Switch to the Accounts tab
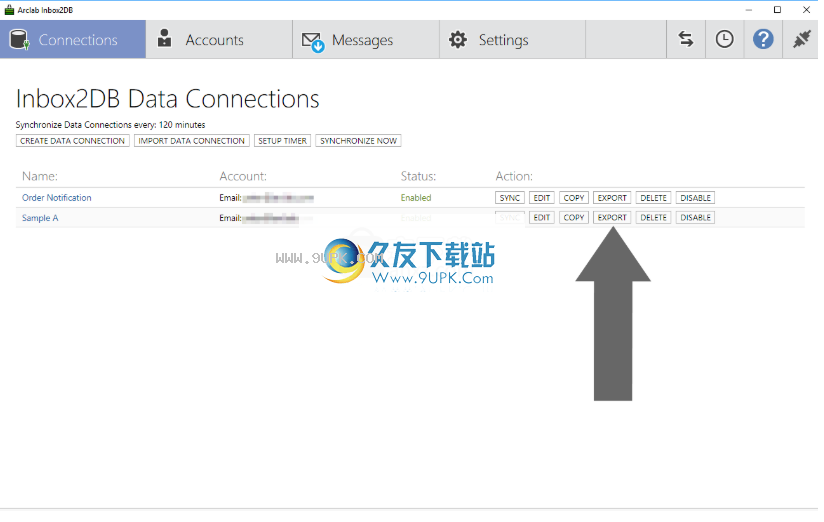This screenshot has height=522, width=824. [219, 39]
